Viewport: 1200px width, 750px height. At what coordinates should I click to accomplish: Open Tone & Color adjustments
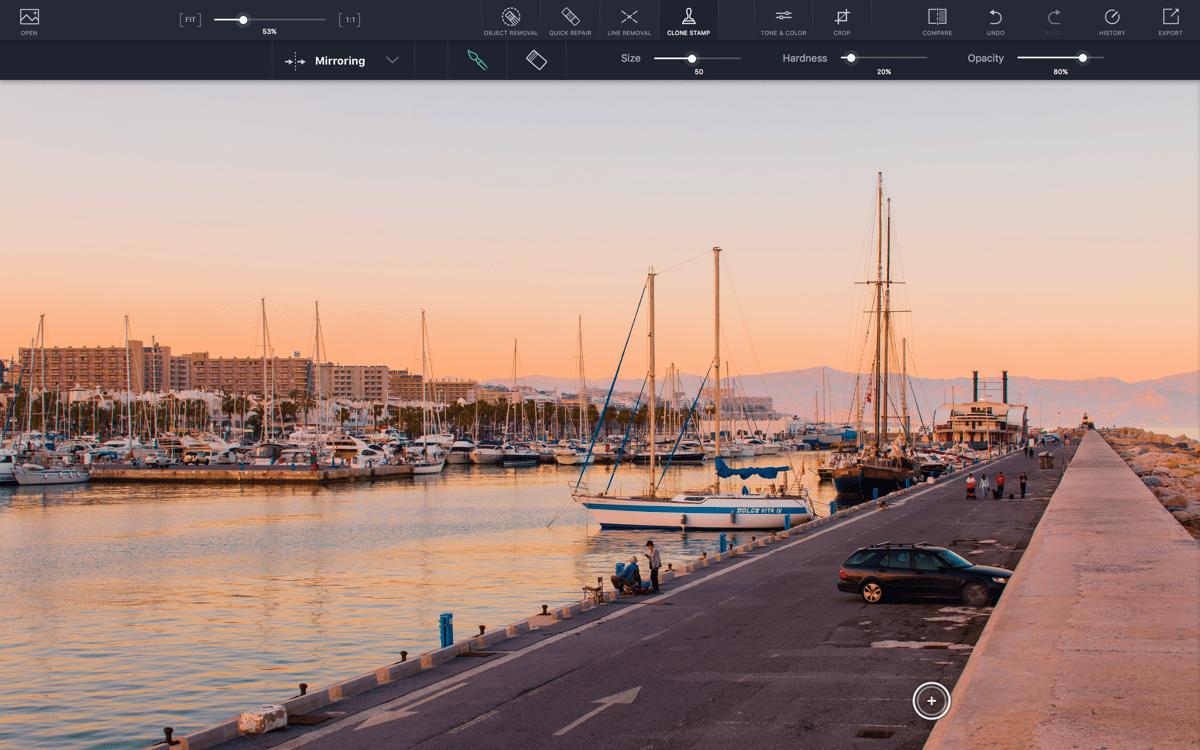click(783, 20)
